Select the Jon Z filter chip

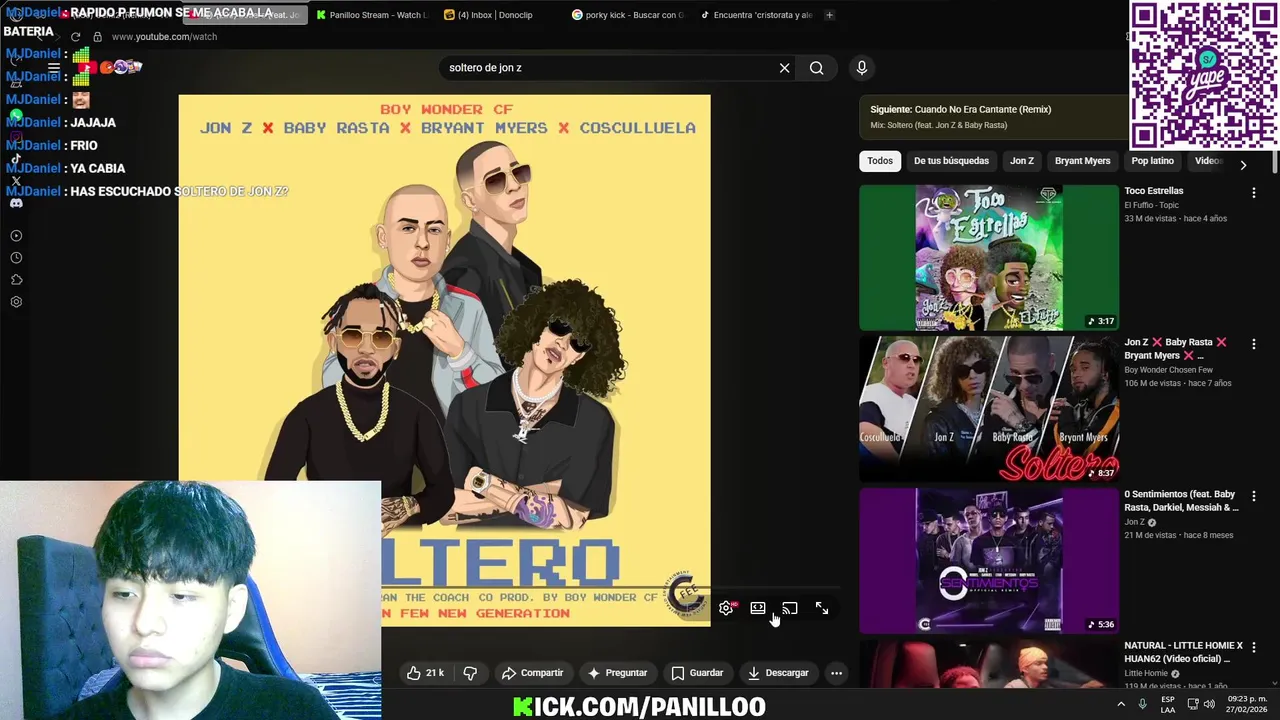click(1022, 161)
